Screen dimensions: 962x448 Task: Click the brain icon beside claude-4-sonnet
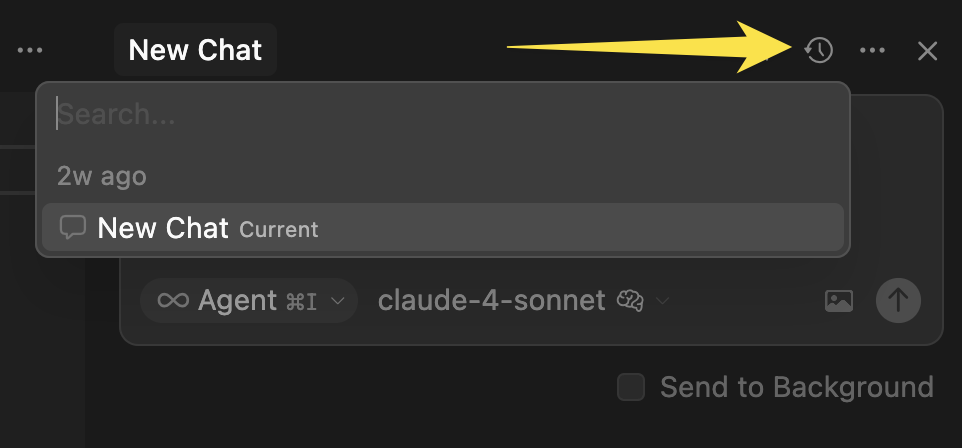[x=630, y=300]
